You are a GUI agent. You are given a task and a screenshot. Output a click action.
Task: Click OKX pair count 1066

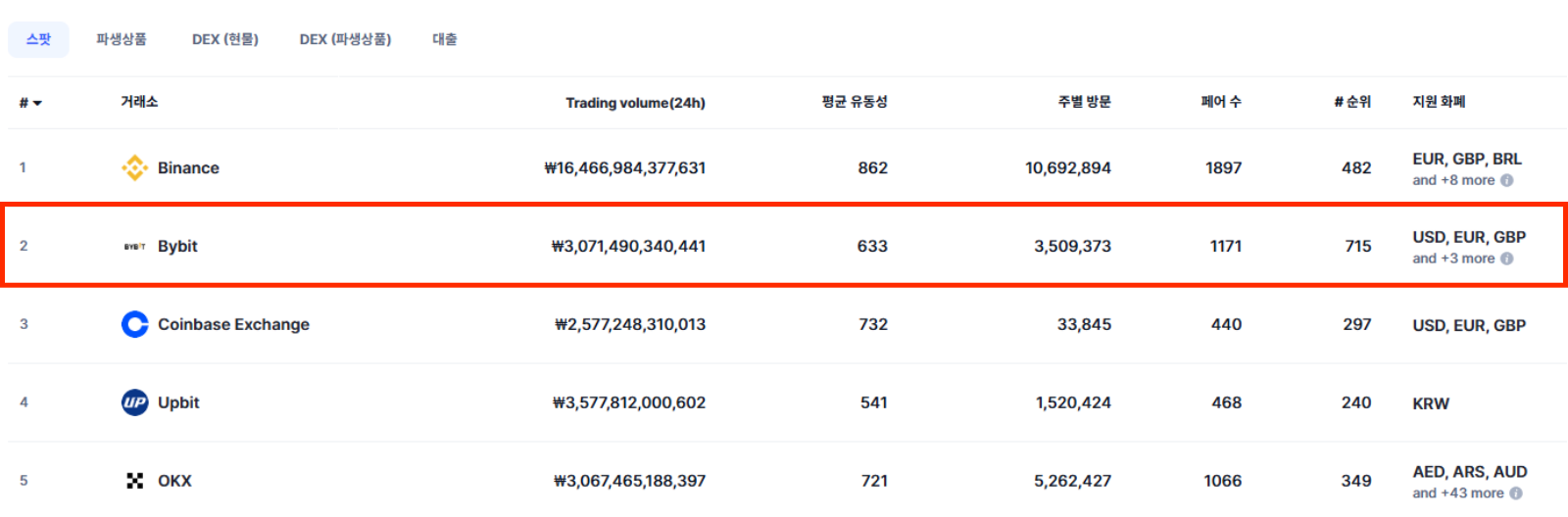(x=1222, y=481)
